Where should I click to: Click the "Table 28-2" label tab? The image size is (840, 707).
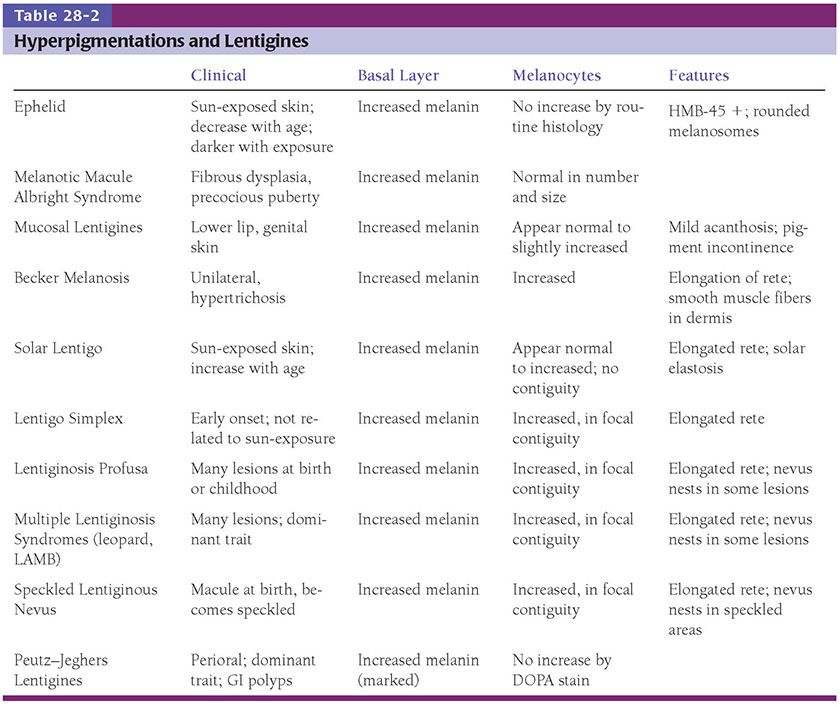tap(54, 15)
